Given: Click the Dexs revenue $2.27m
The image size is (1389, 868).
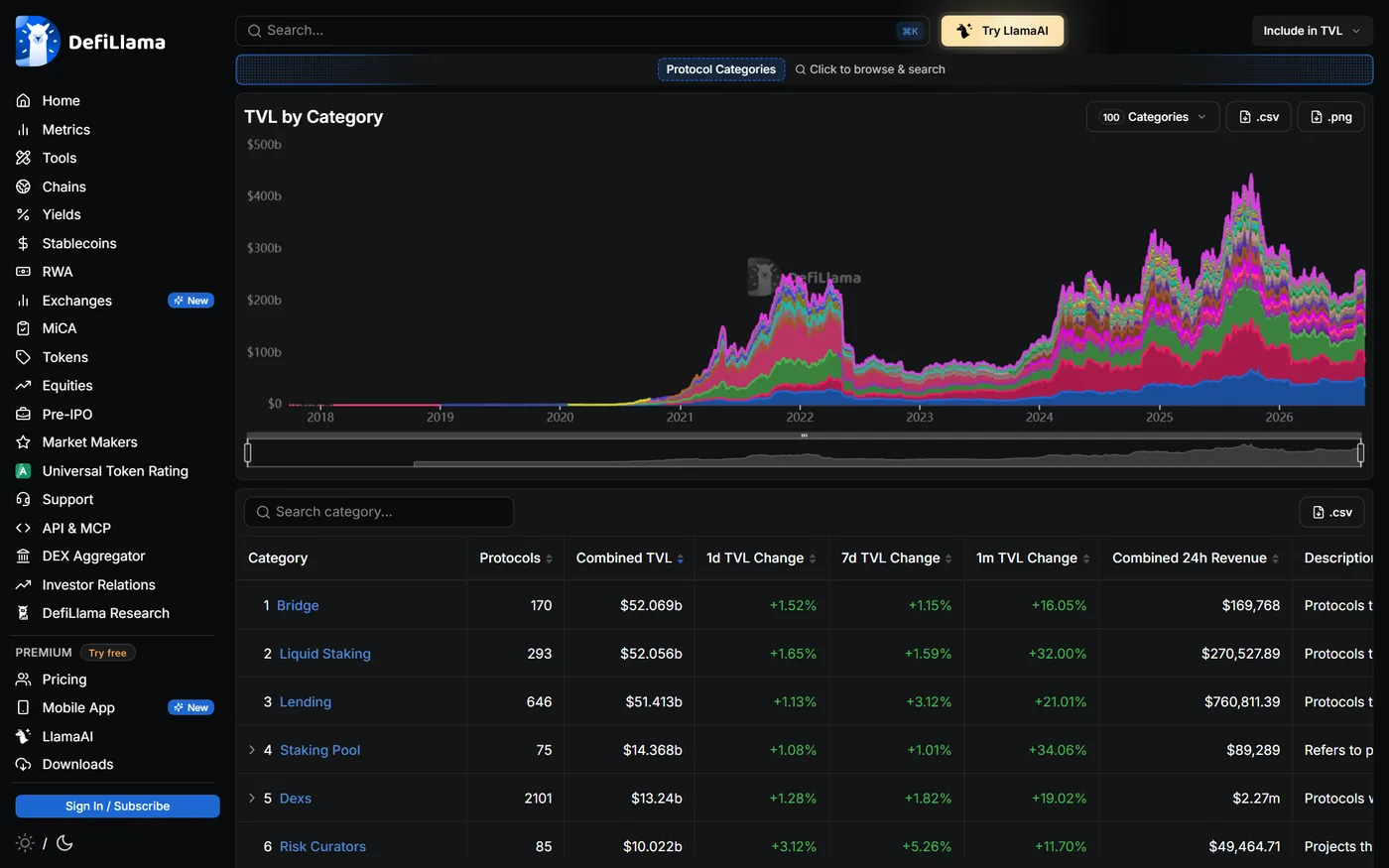Looking at the screenshot, I should coord(1256,799).
